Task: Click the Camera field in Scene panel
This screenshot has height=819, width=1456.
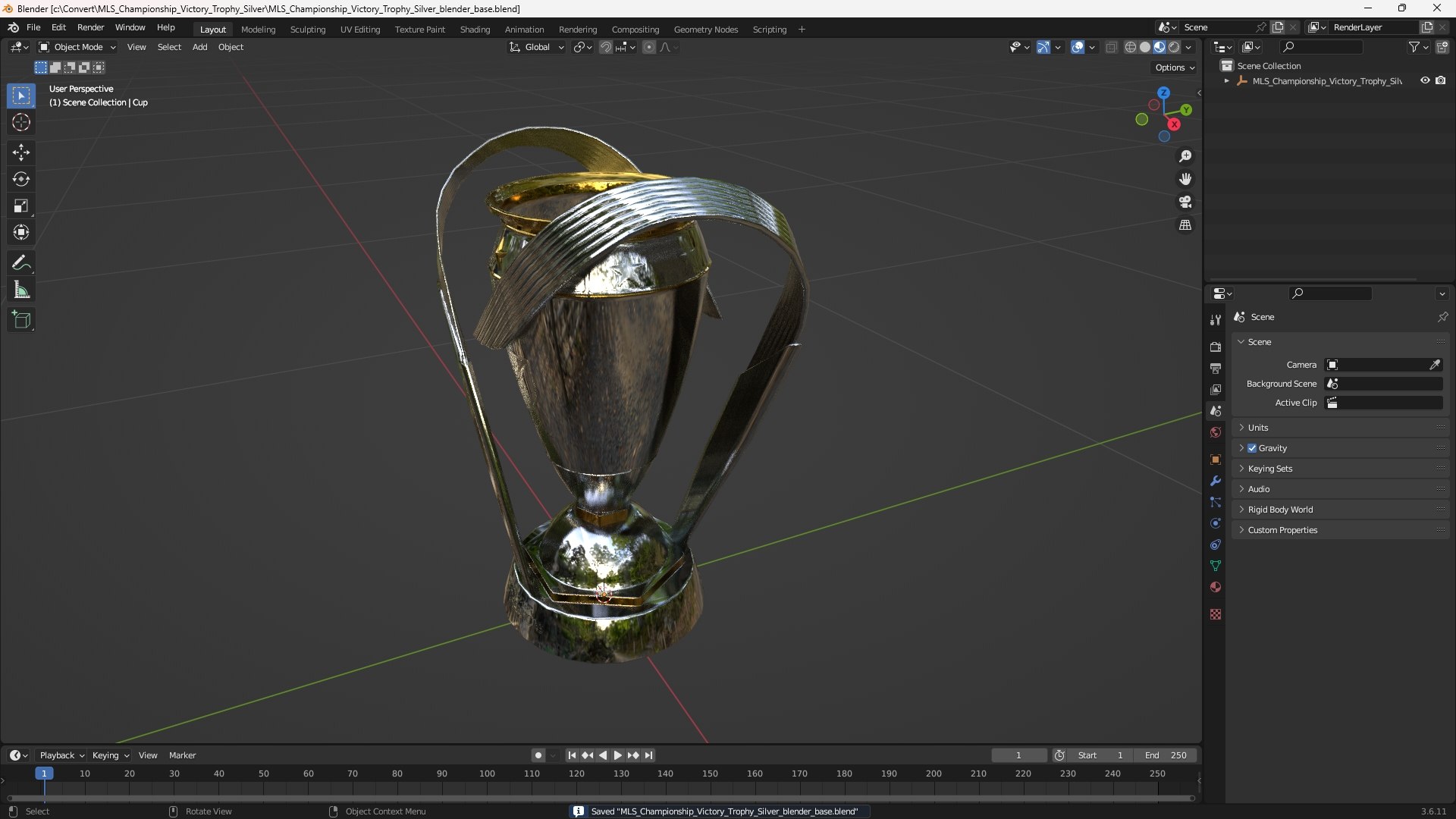Action: pos(1383,365)
